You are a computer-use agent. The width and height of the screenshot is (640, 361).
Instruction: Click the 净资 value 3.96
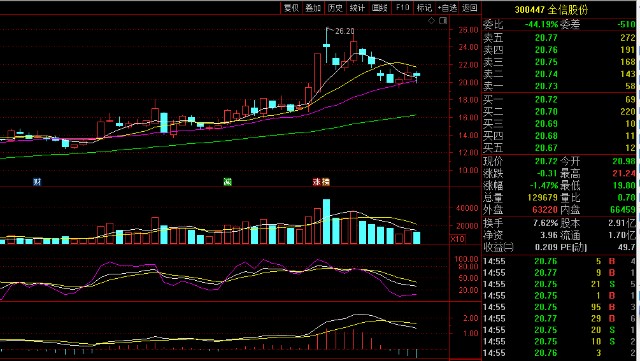[549, 235]
